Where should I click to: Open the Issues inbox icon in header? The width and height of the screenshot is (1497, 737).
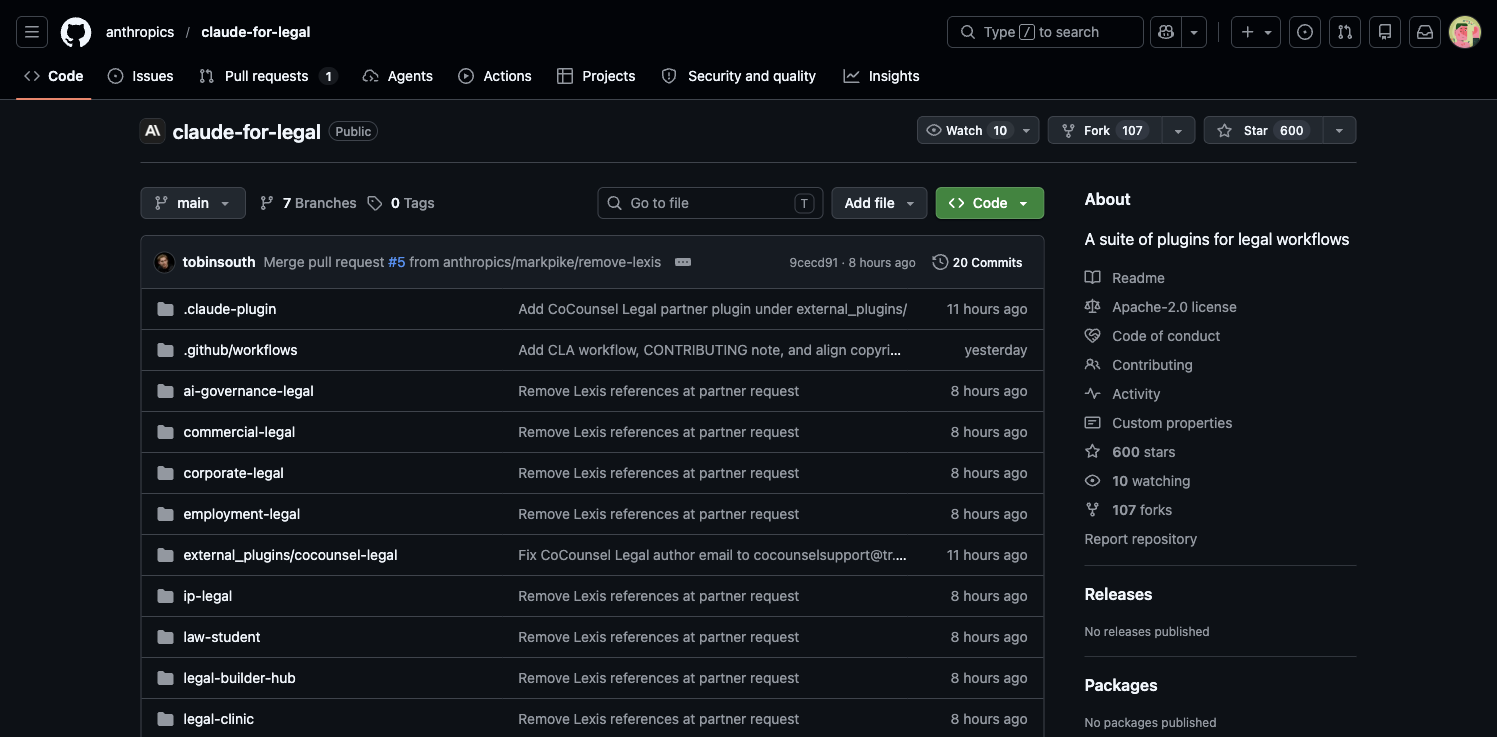click(x=1305, y=32)
